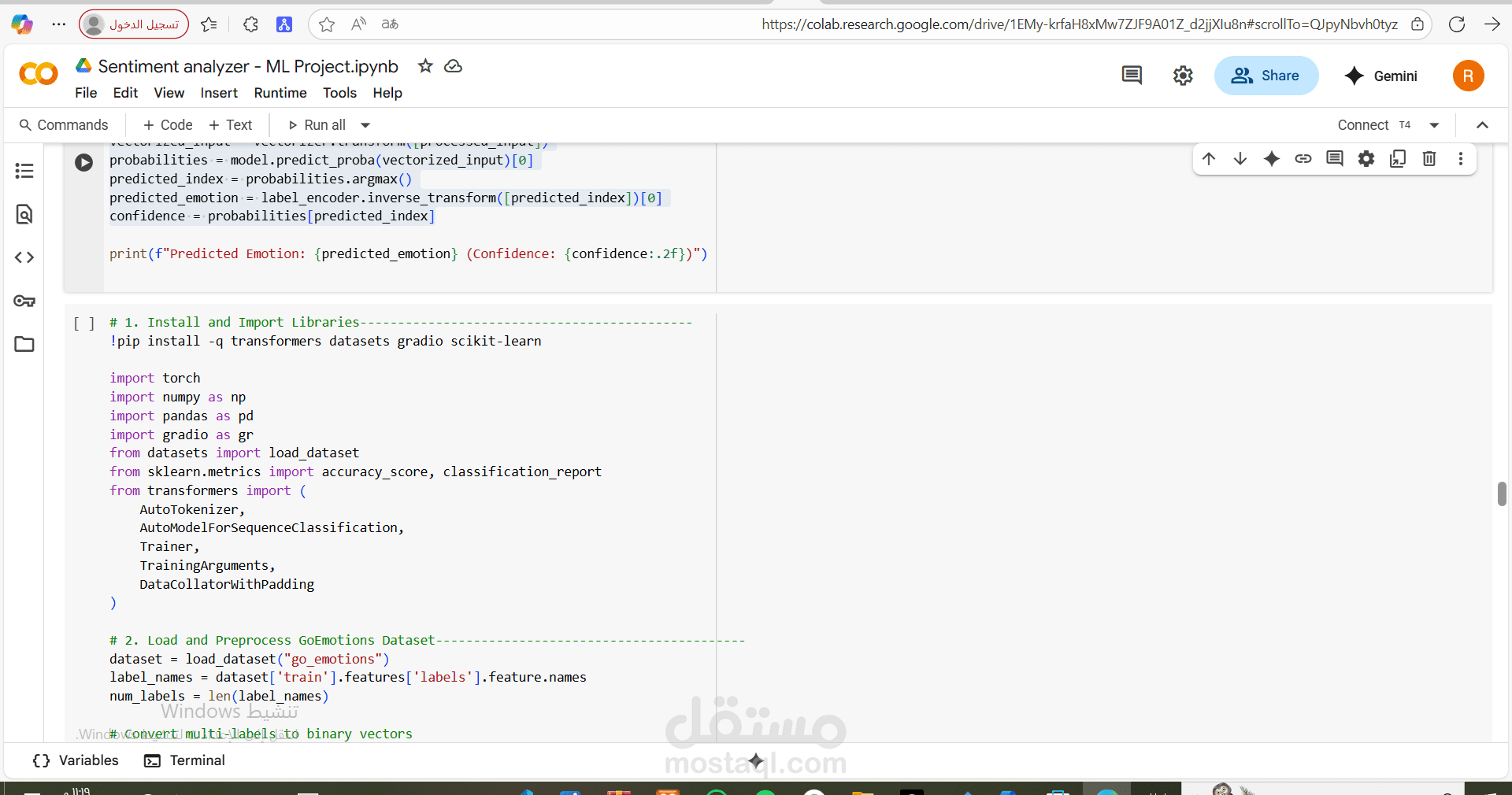Add a comment to the cell
Viewport: 1512px width, 795px height.
[1335, 159]
